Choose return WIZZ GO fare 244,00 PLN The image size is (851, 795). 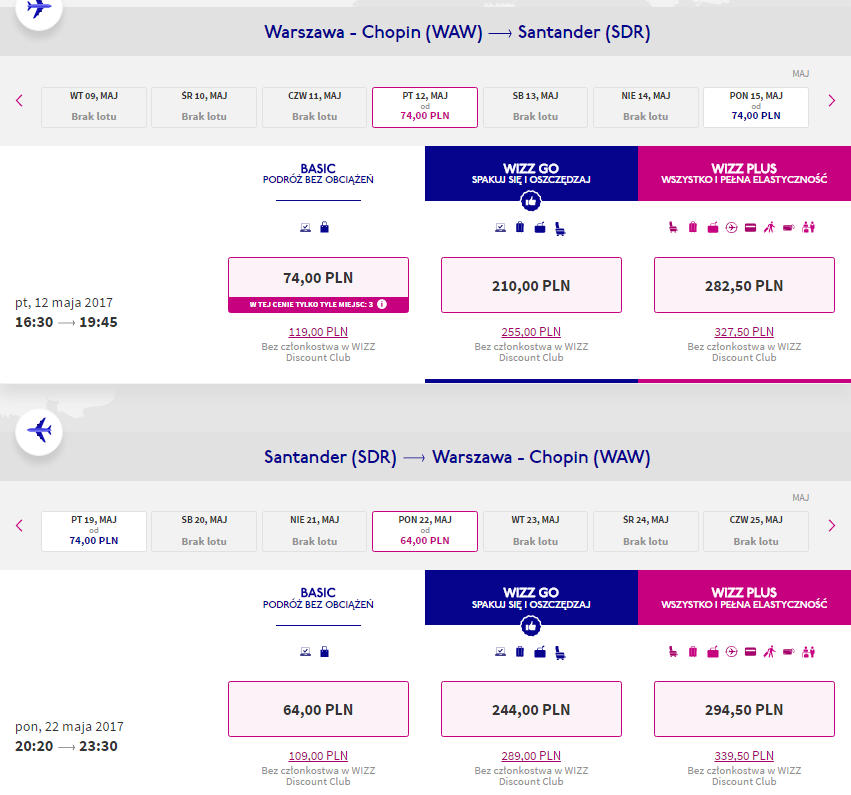pos(531,709)
